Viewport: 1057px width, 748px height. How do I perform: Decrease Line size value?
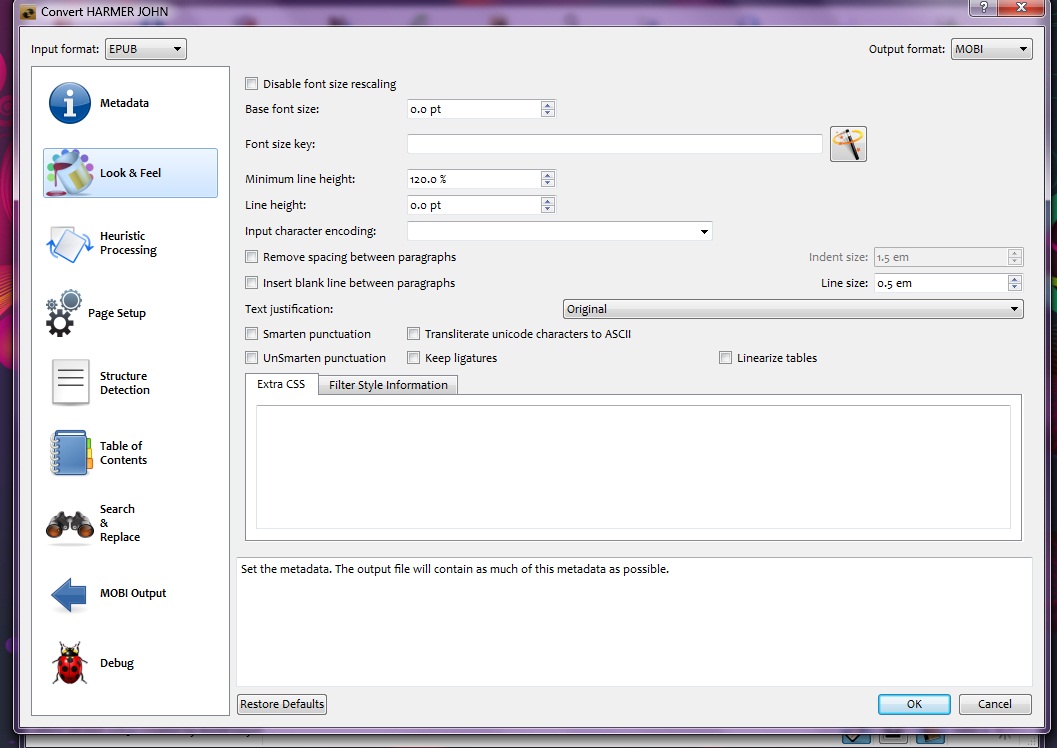click(1015, 288)
